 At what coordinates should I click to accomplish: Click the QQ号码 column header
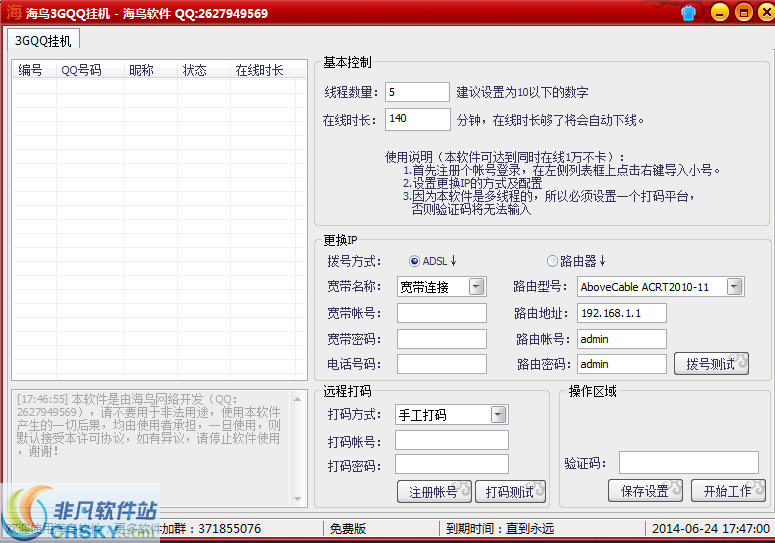(x=90, y=70)
